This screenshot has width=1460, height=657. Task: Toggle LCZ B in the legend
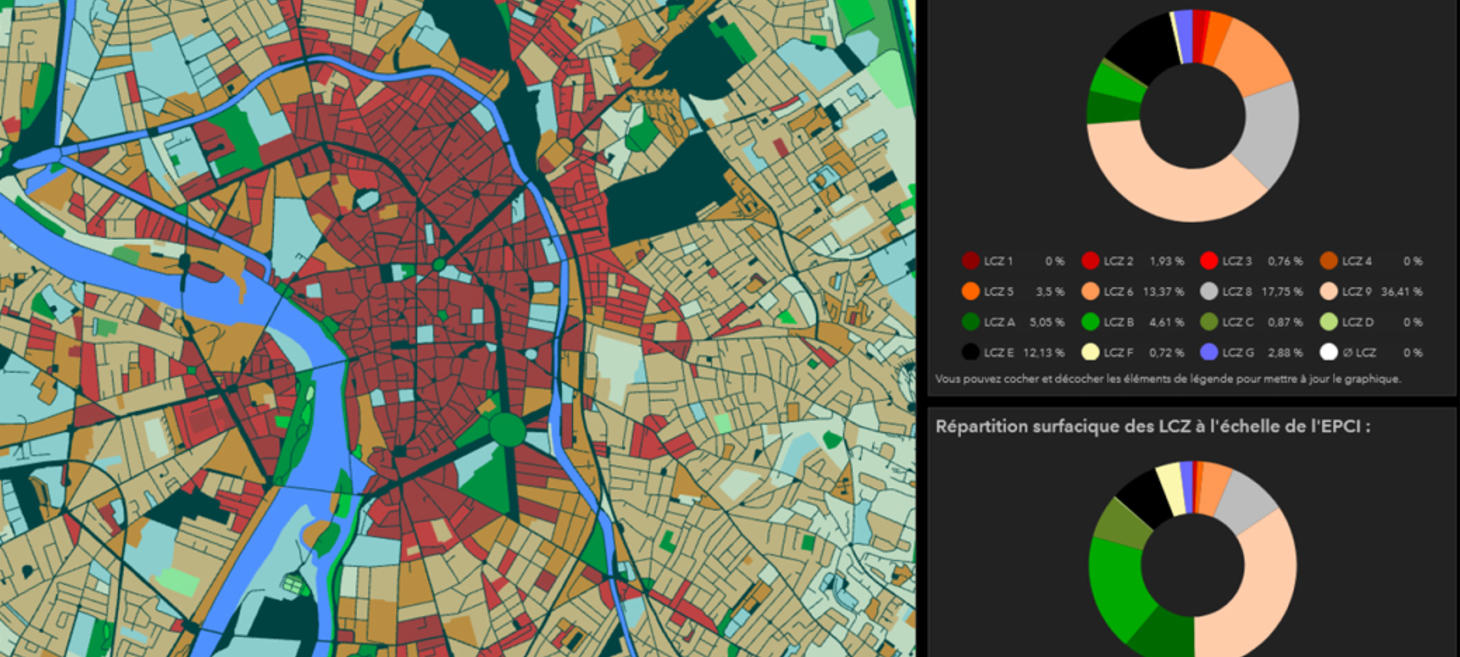pos(1090,322)
